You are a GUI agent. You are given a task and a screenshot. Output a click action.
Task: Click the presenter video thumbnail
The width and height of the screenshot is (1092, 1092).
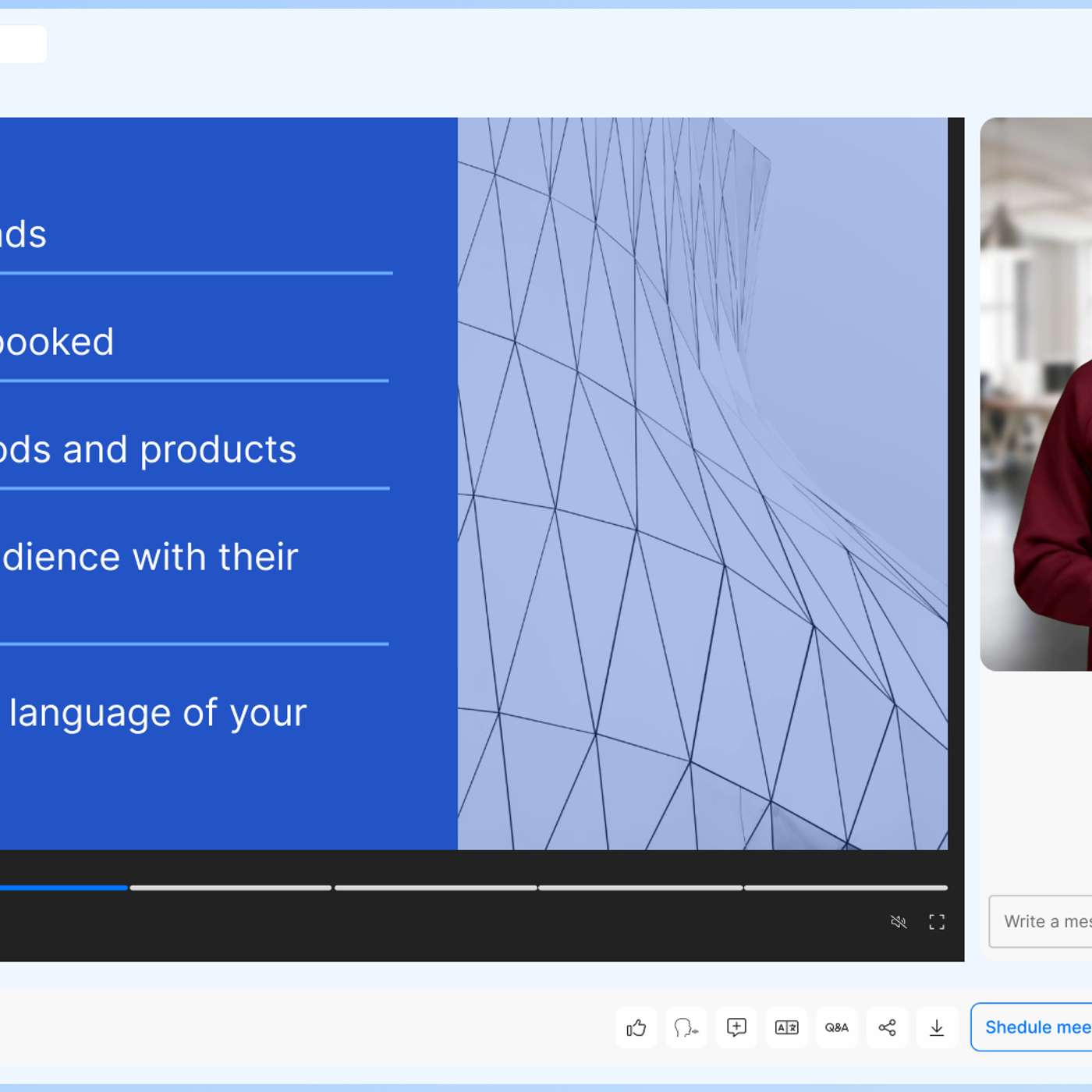[x=1036, y=394]
